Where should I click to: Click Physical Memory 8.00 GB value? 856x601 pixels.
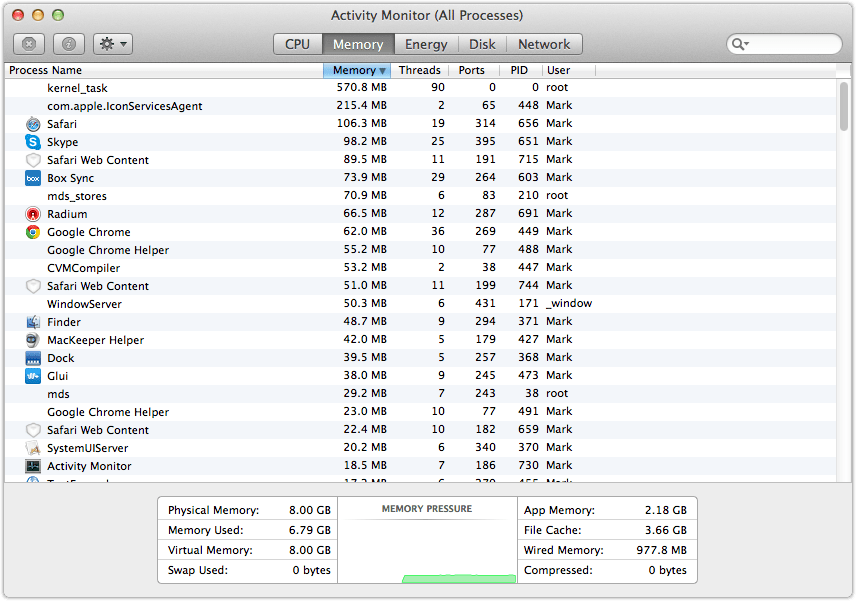click(310, 510)
